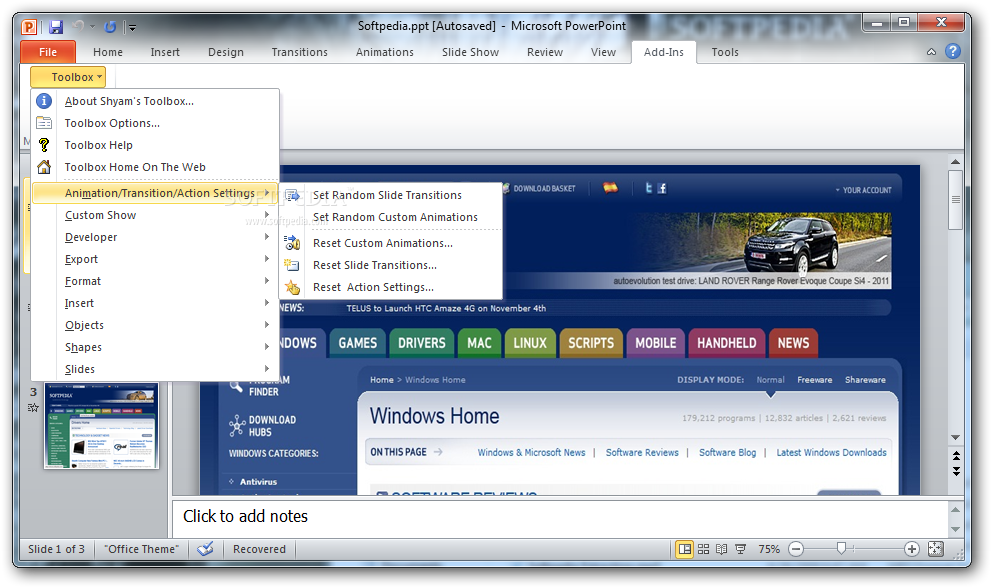
Task: Open PowerPoint Help question mark icon
Action: point(953,51)
